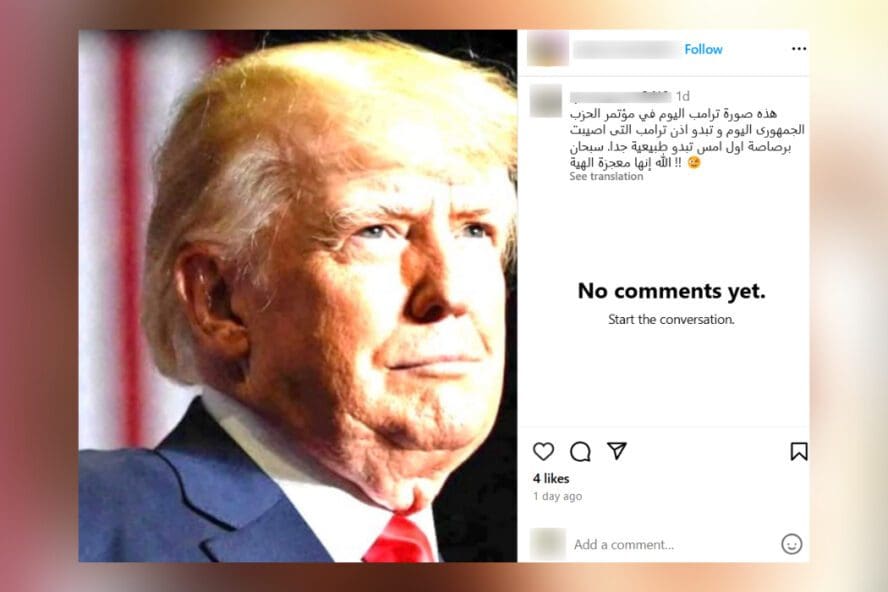Screen dimensions: 888x592
Task: Click See translation under the Arabic caption
Action: (606, 176)
